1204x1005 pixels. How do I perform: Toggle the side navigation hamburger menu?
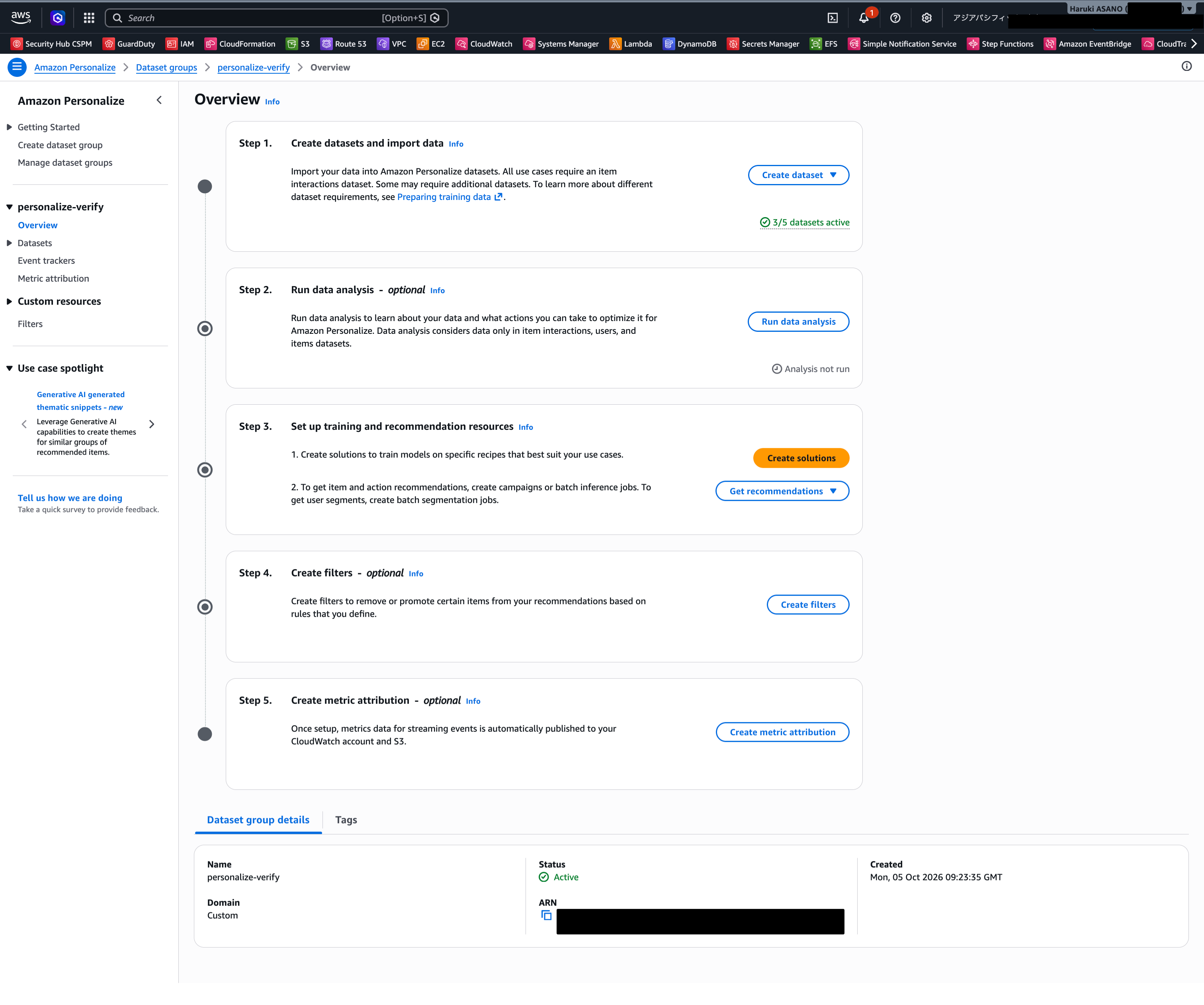click(17, 67)
